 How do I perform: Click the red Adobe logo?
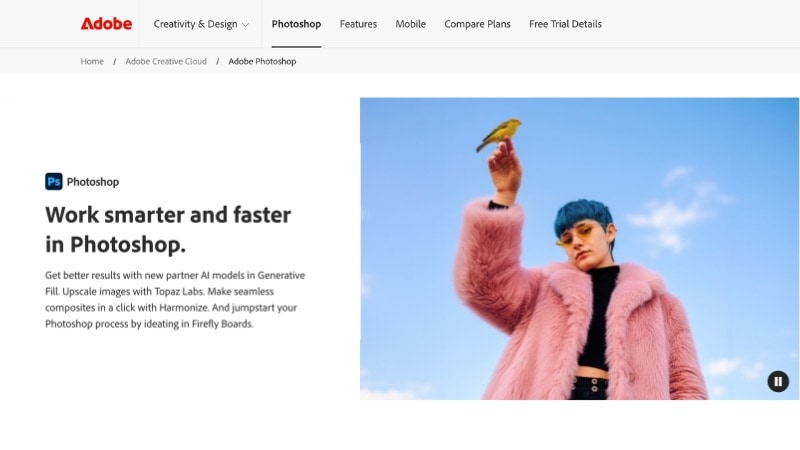(106, 24)
